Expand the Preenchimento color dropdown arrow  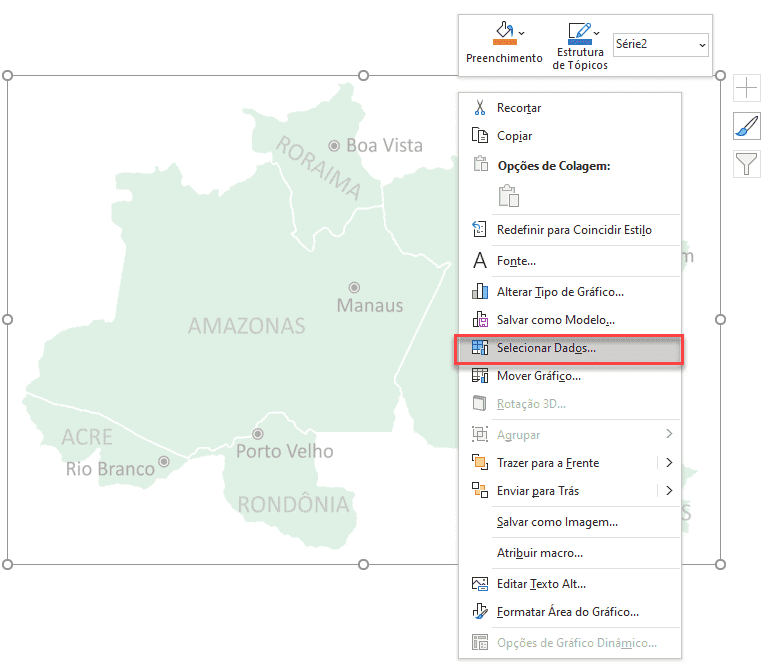tap(522, 33)
